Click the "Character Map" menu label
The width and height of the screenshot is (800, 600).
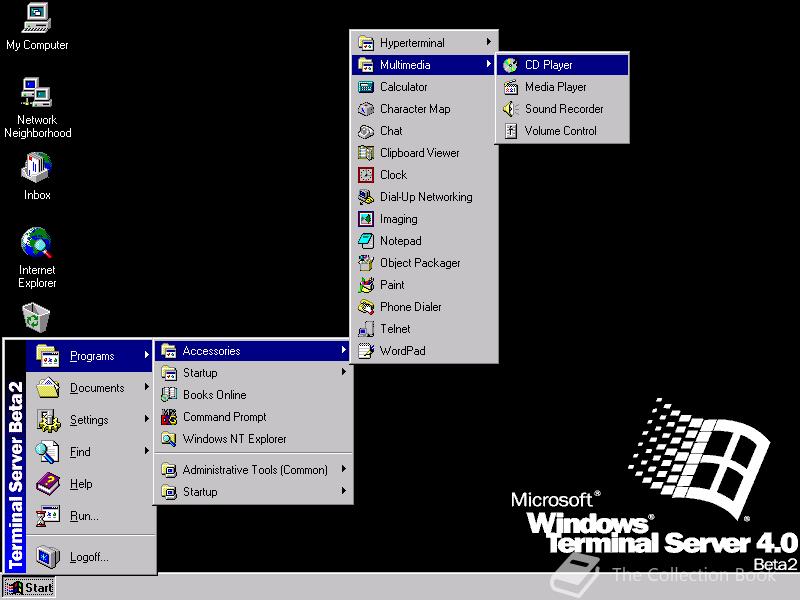(415, 109)
